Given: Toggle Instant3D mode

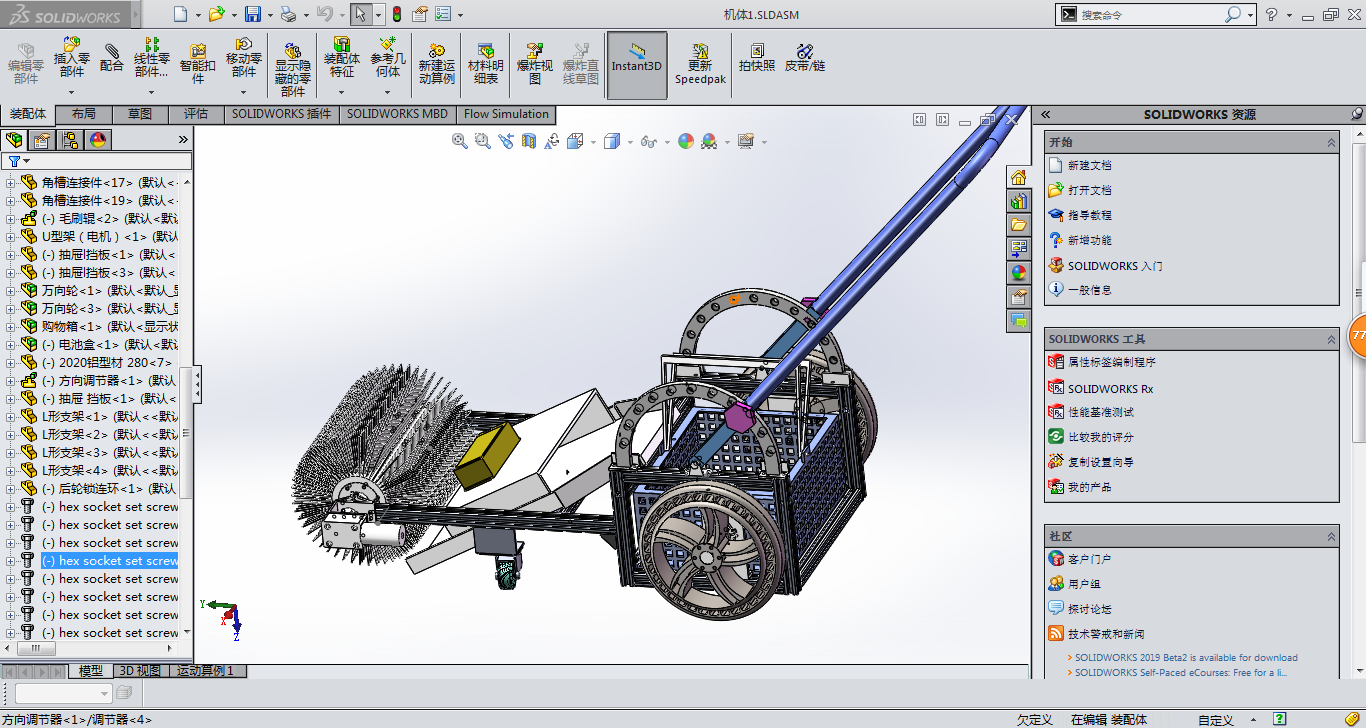Looking at the screenshot, I should (x=637, y=65).
